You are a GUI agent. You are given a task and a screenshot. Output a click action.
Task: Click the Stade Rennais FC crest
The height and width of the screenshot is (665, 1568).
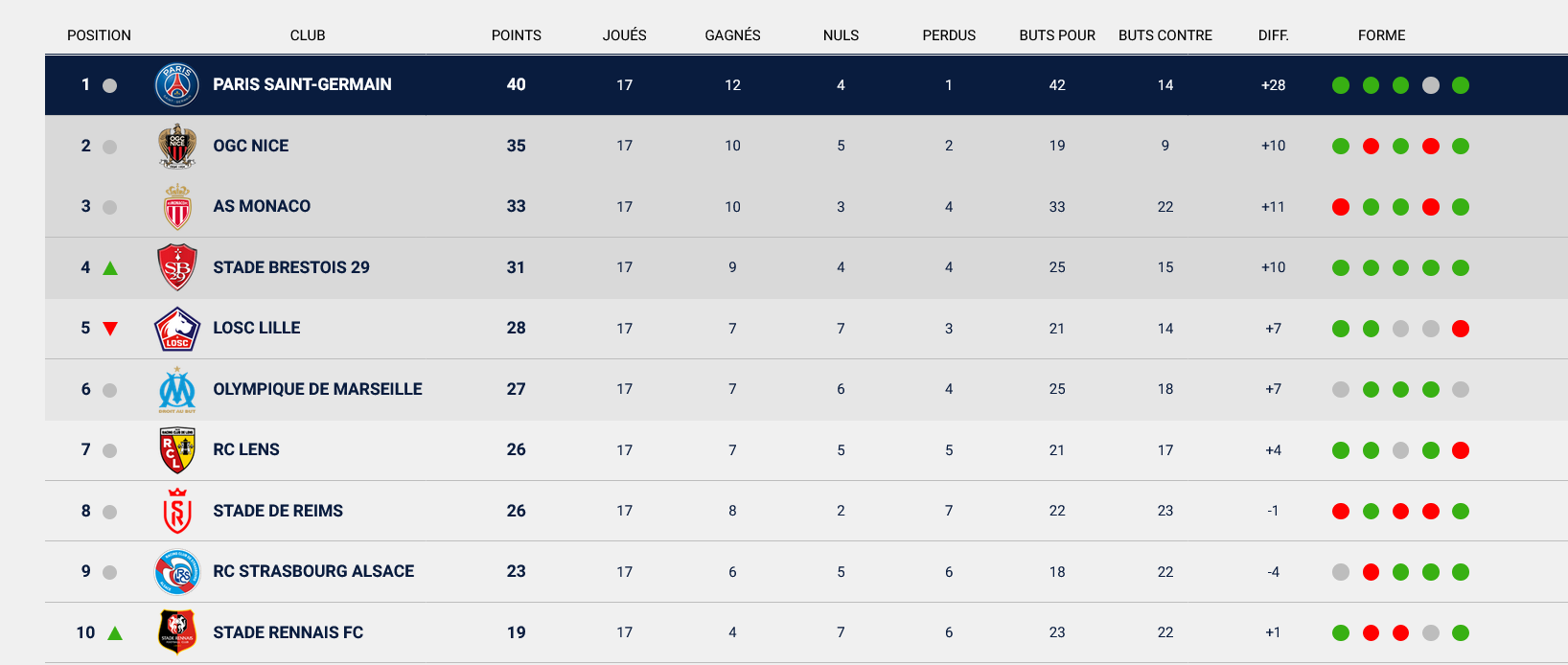click(177, 632)
